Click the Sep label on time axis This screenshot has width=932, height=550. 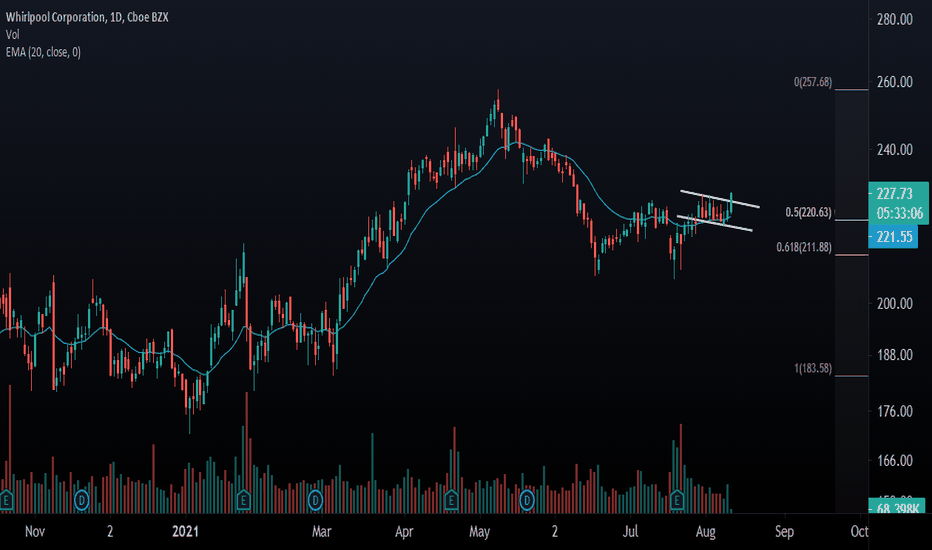tap(784, 532)
